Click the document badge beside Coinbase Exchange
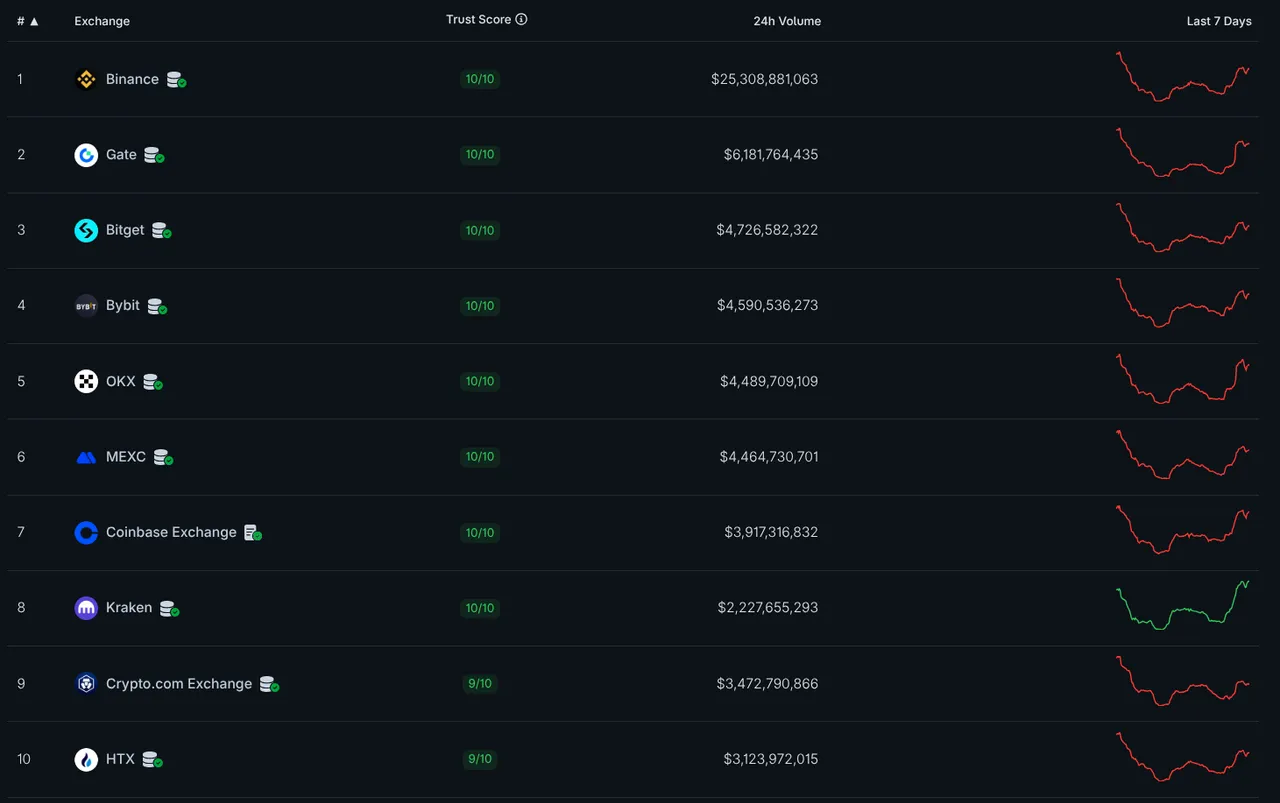Screen dimensions: 1280x803 click(x=253, y=533)
